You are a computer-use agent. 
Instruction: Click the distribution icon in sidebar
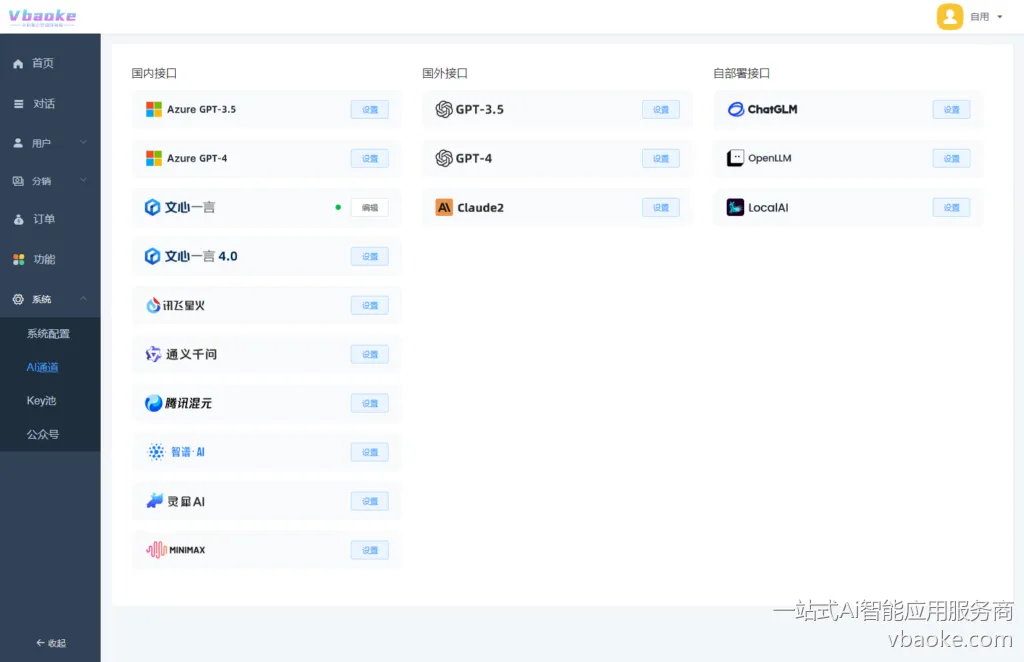point(18,181)
